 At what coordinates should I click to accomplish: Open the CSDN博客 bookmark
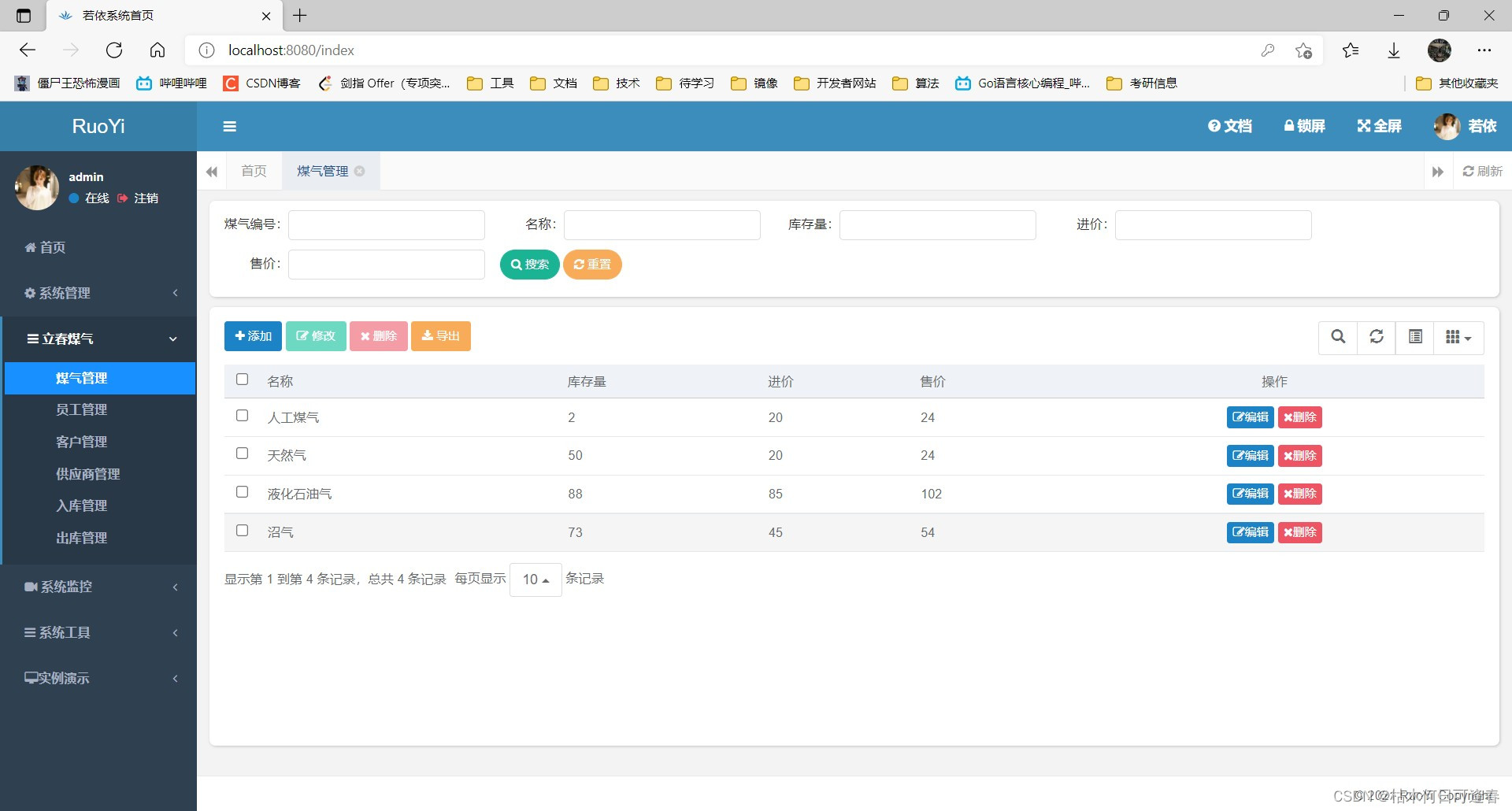coord(262,83)
